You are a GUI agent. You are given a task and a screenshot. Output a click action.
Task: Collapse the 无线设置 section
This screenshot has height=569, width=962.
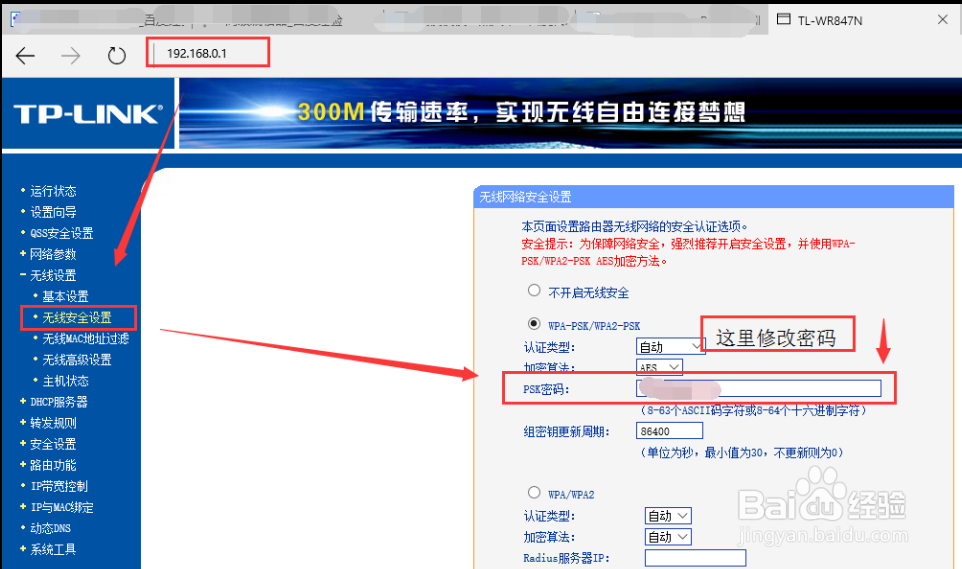[53, 275]
